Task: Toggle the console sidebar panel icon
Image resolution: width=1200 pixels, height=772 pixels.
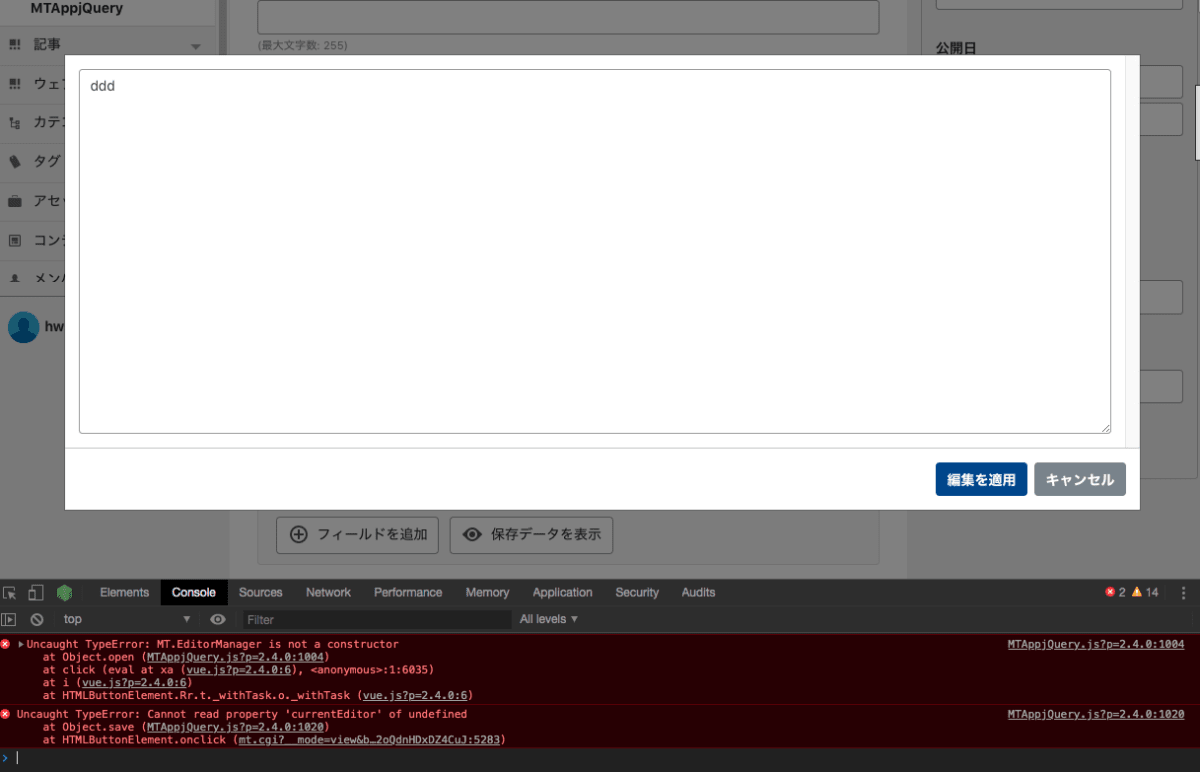Action: [8, 619]
